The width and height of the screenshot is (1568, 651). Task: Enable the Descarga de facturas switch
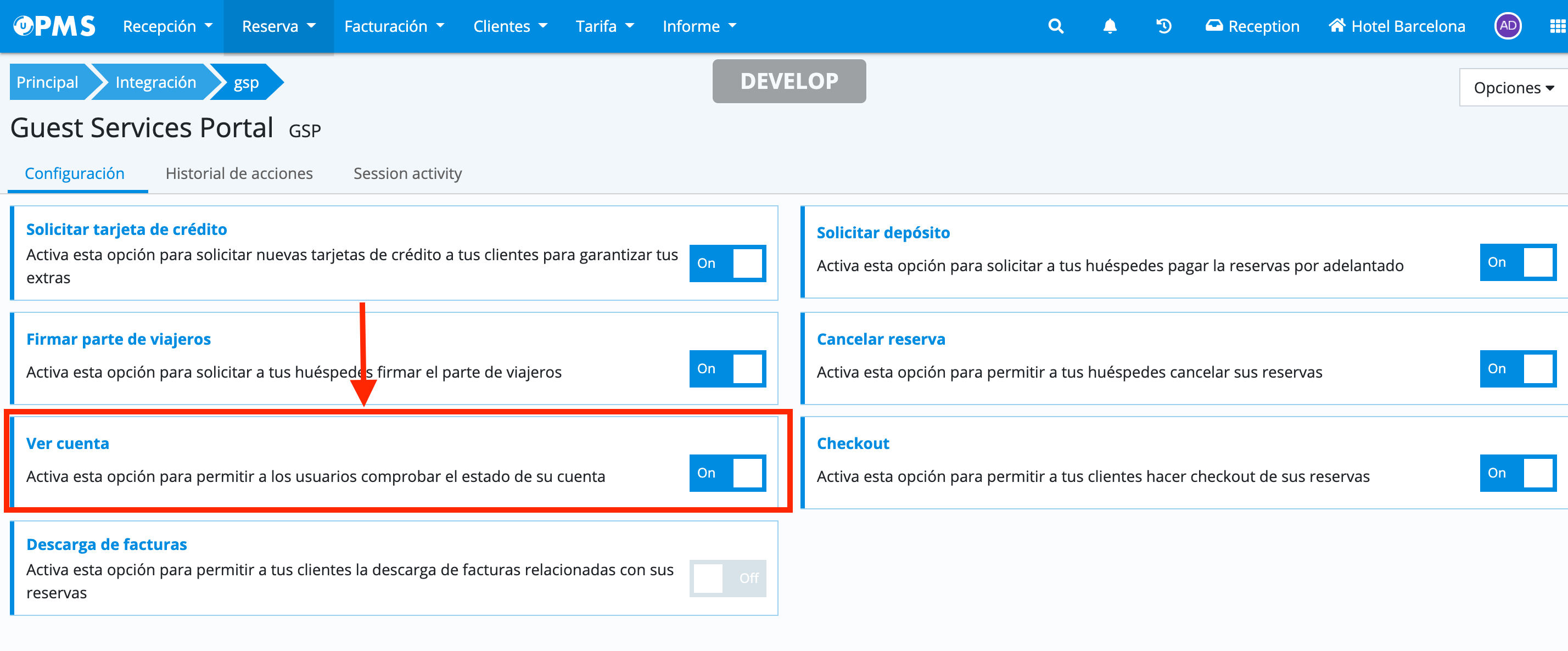point(727,578)
